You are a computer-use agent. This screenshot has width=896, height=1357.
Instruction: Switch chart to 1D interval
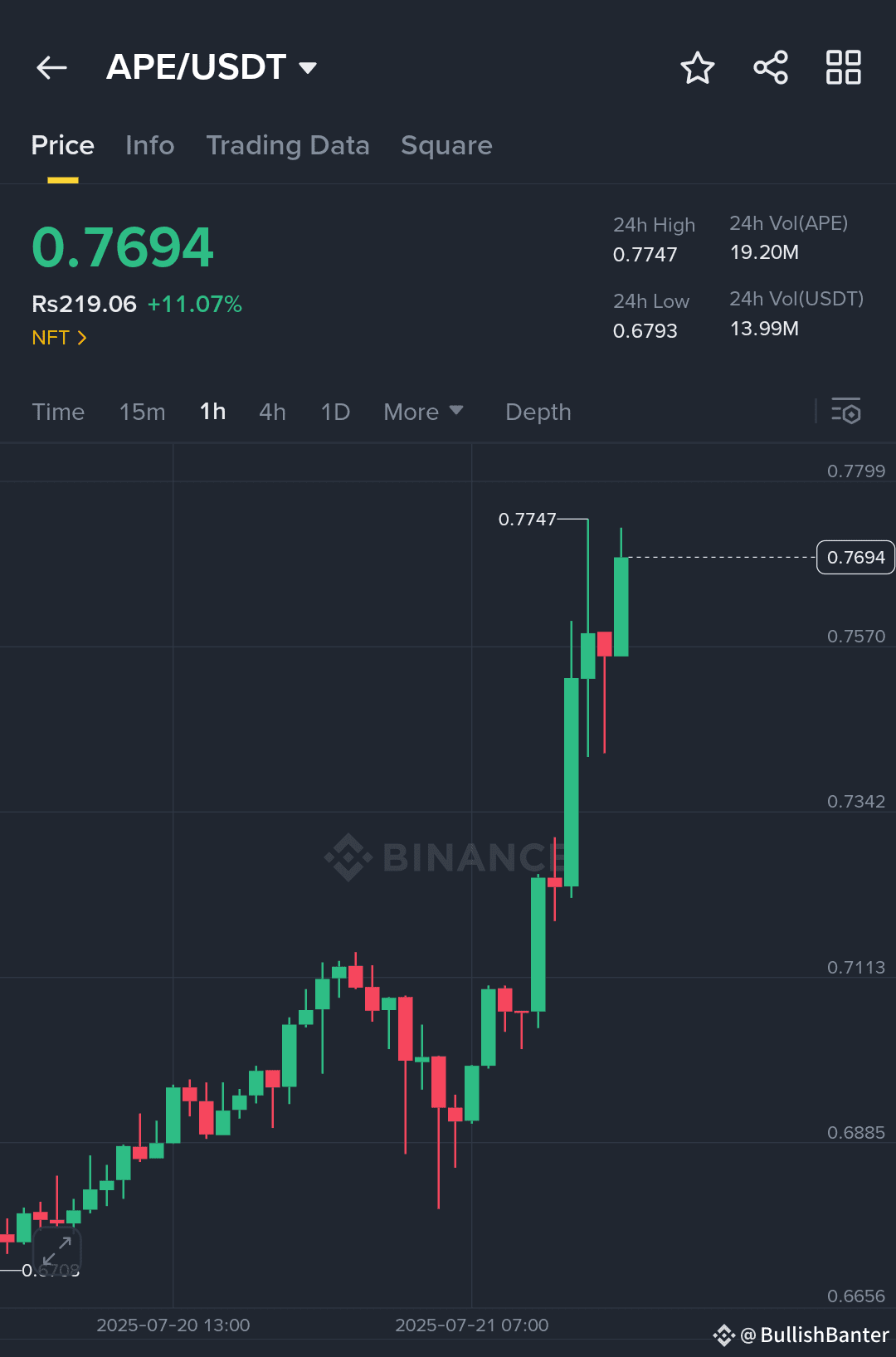coord(335,412)
